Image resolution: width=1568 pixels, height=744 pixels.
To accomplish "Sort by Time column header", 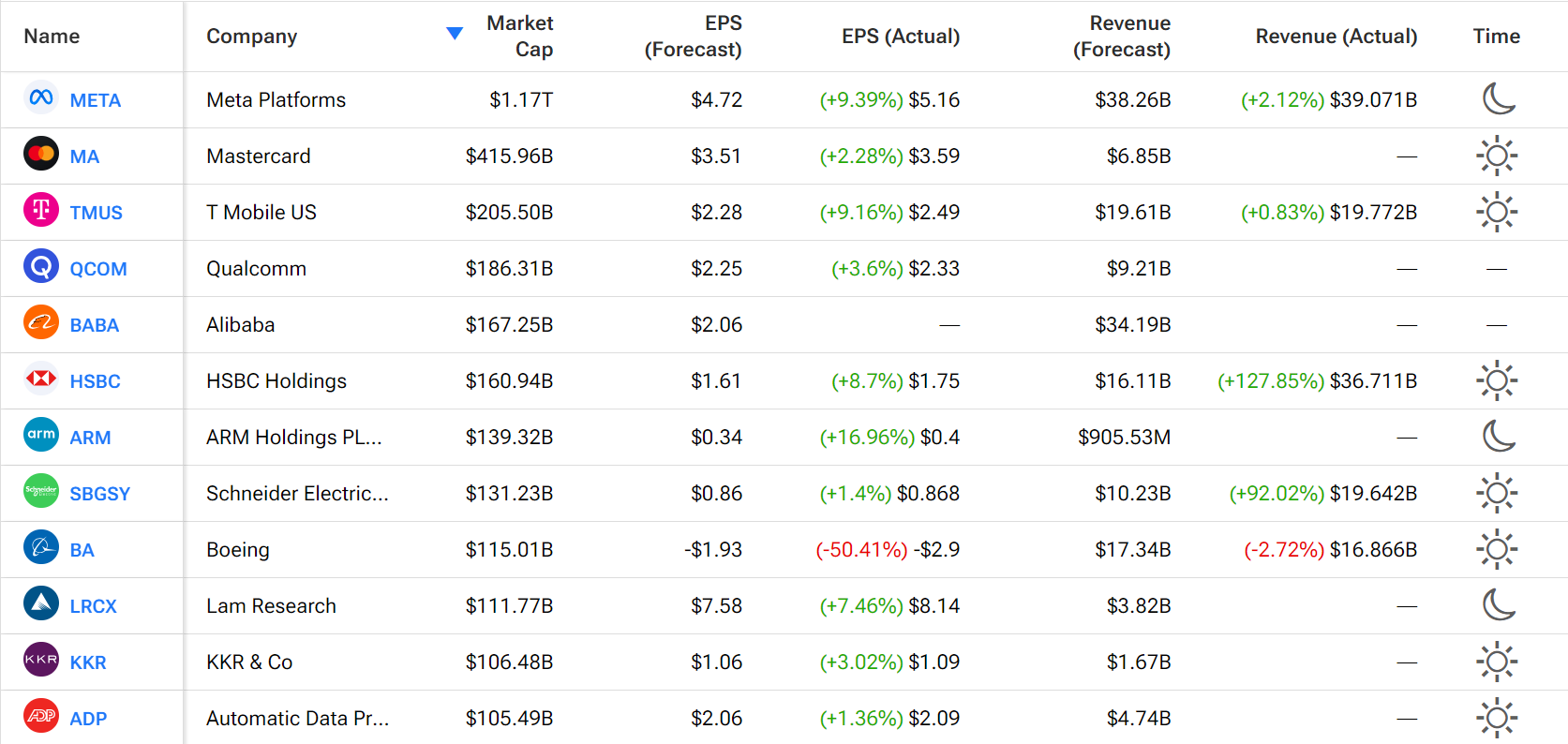I will pyautogui.click(x=1497, y=37).
